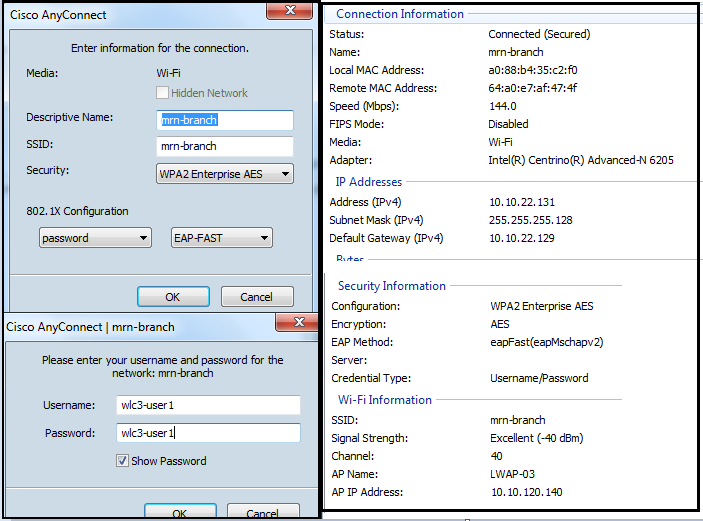The image size is (703, 521).
Task: Close the mrn-branch credentials dialog
Action: (x=297, y=322)
